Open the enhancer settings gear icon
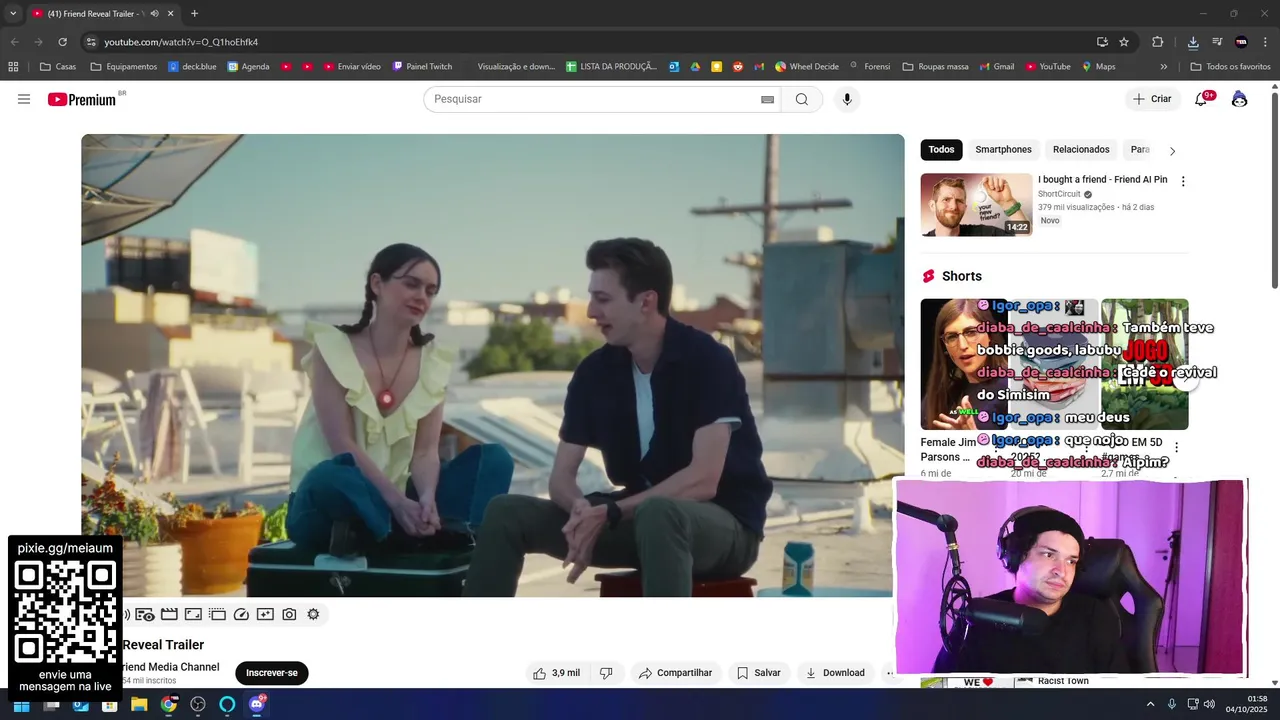This screenshot has height=720, width=1280. [313, 614]
